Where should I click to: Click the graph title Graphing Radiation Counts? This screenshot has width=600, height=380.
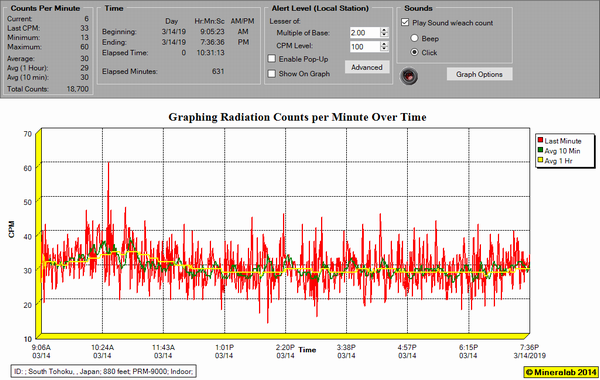(x=297, y=117)
